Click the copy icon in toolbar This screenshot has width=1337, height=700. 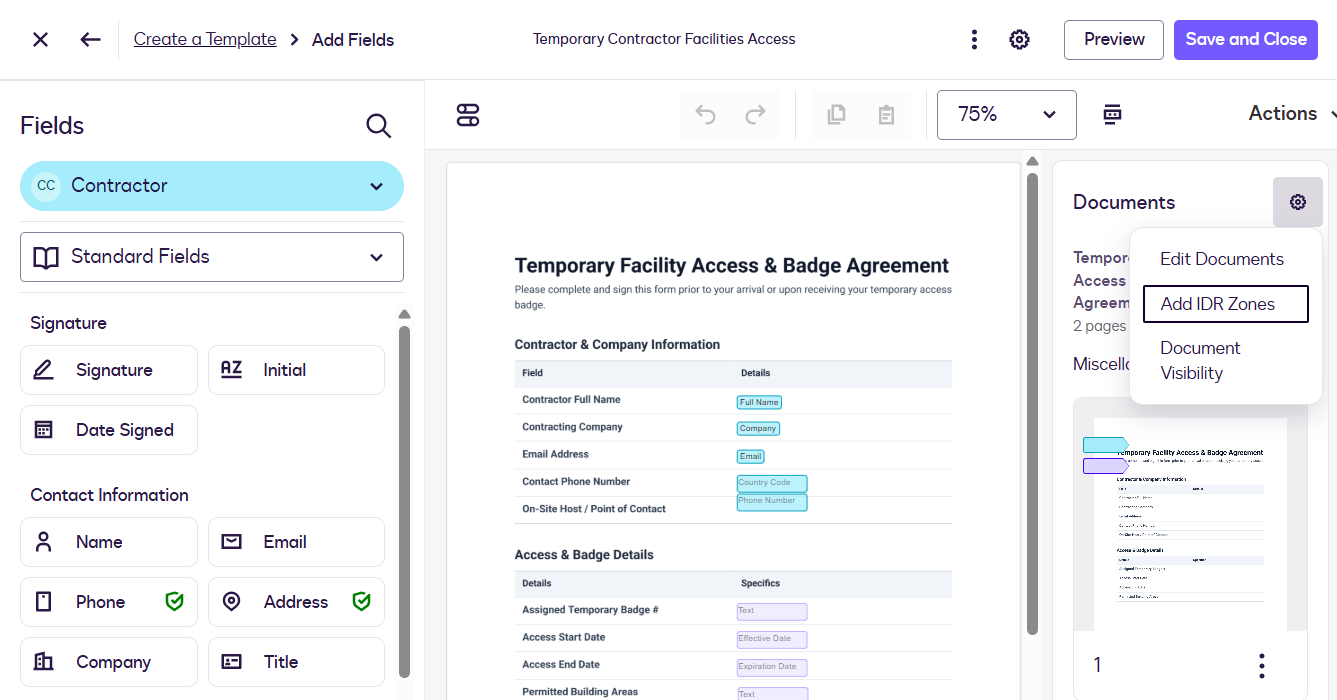(836, 114)
